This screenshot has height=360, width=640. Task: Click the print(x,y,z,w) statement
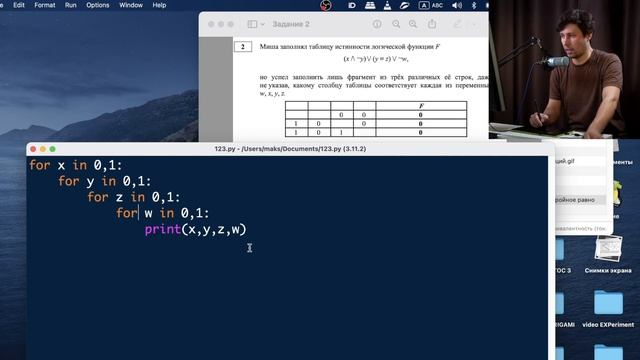196,229
